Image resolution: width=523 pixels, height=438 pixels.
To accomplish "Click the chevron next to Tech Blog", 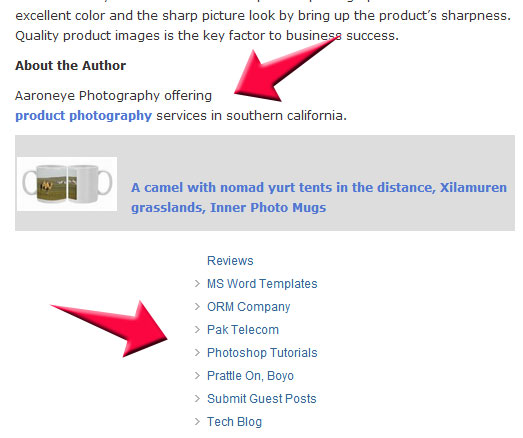I will (197, 422).
